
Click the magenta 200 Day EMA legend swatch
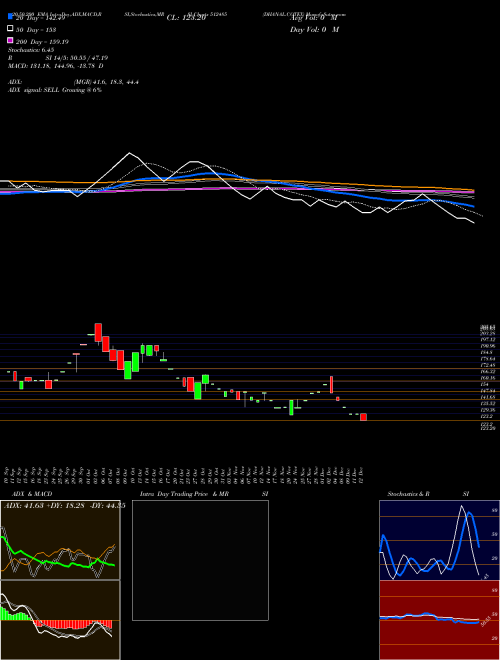point(10,40)
